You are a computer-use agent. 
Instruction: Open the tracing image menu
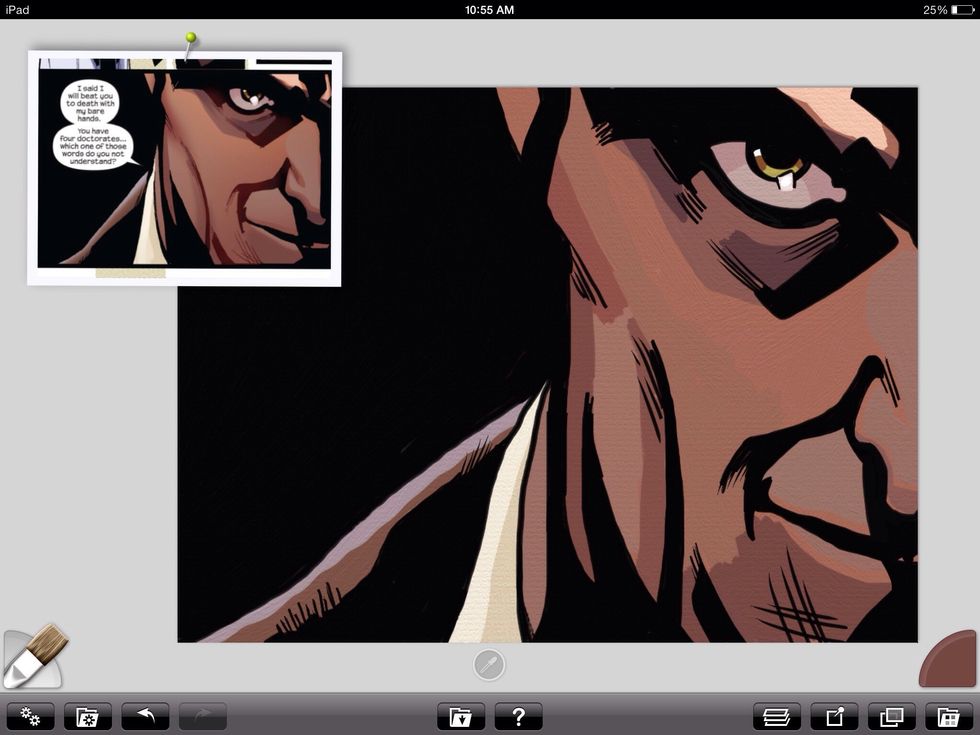891,716
